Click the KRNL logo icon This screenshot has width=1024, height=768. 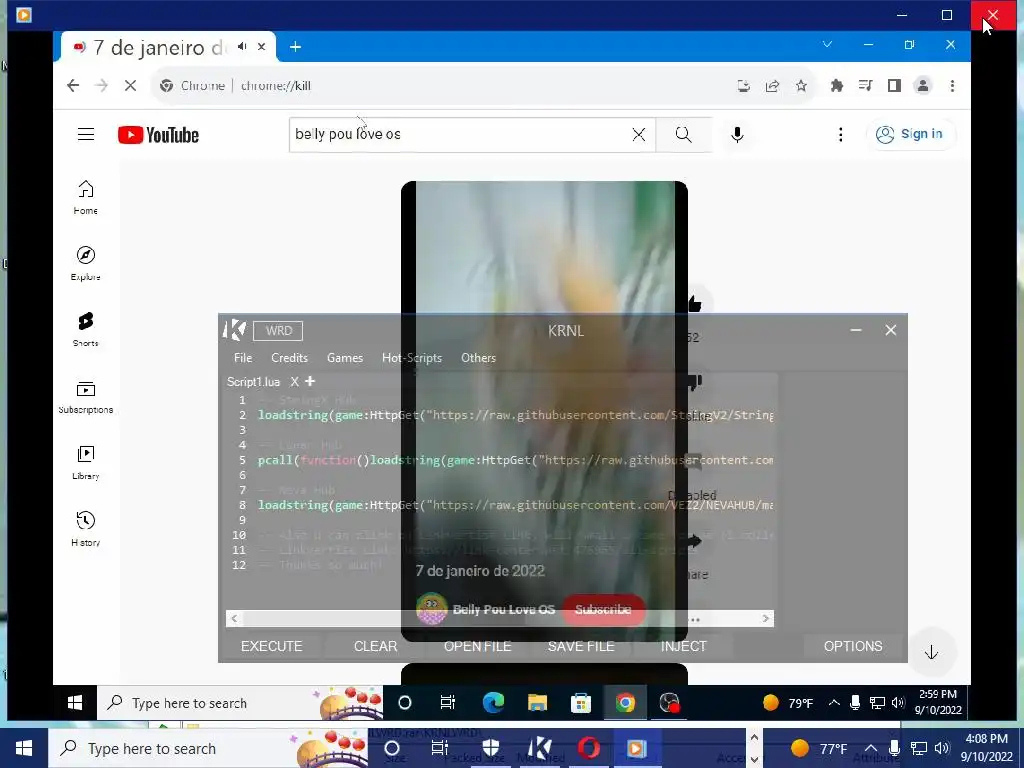click(x=234, y=330)
